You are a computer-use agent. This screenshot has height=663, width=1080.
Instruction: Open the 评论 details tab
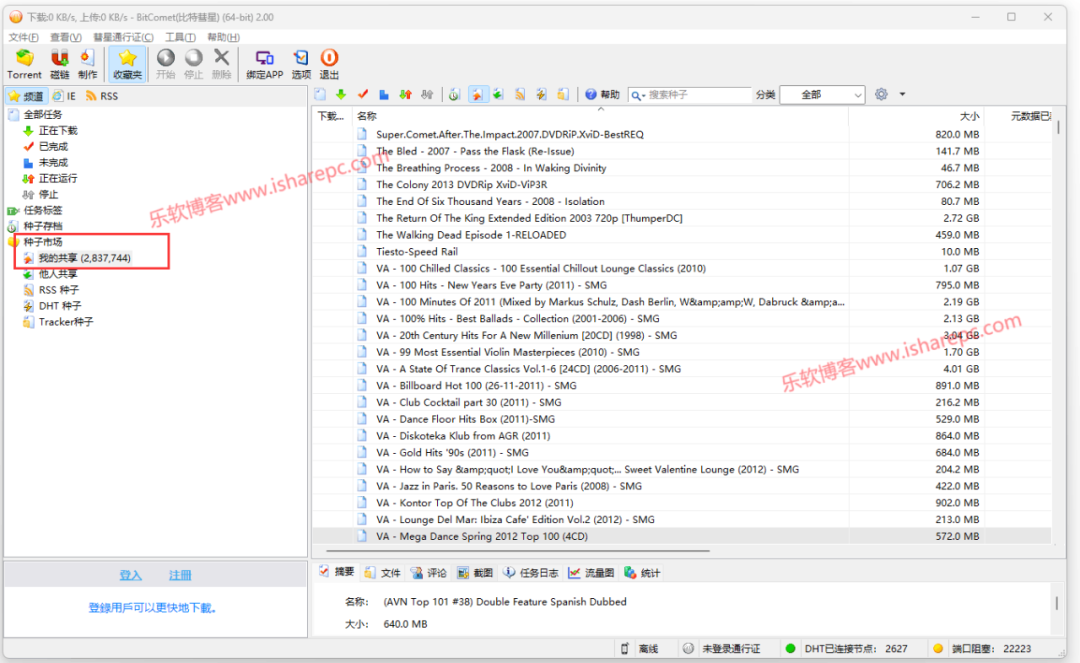point(429,573)
